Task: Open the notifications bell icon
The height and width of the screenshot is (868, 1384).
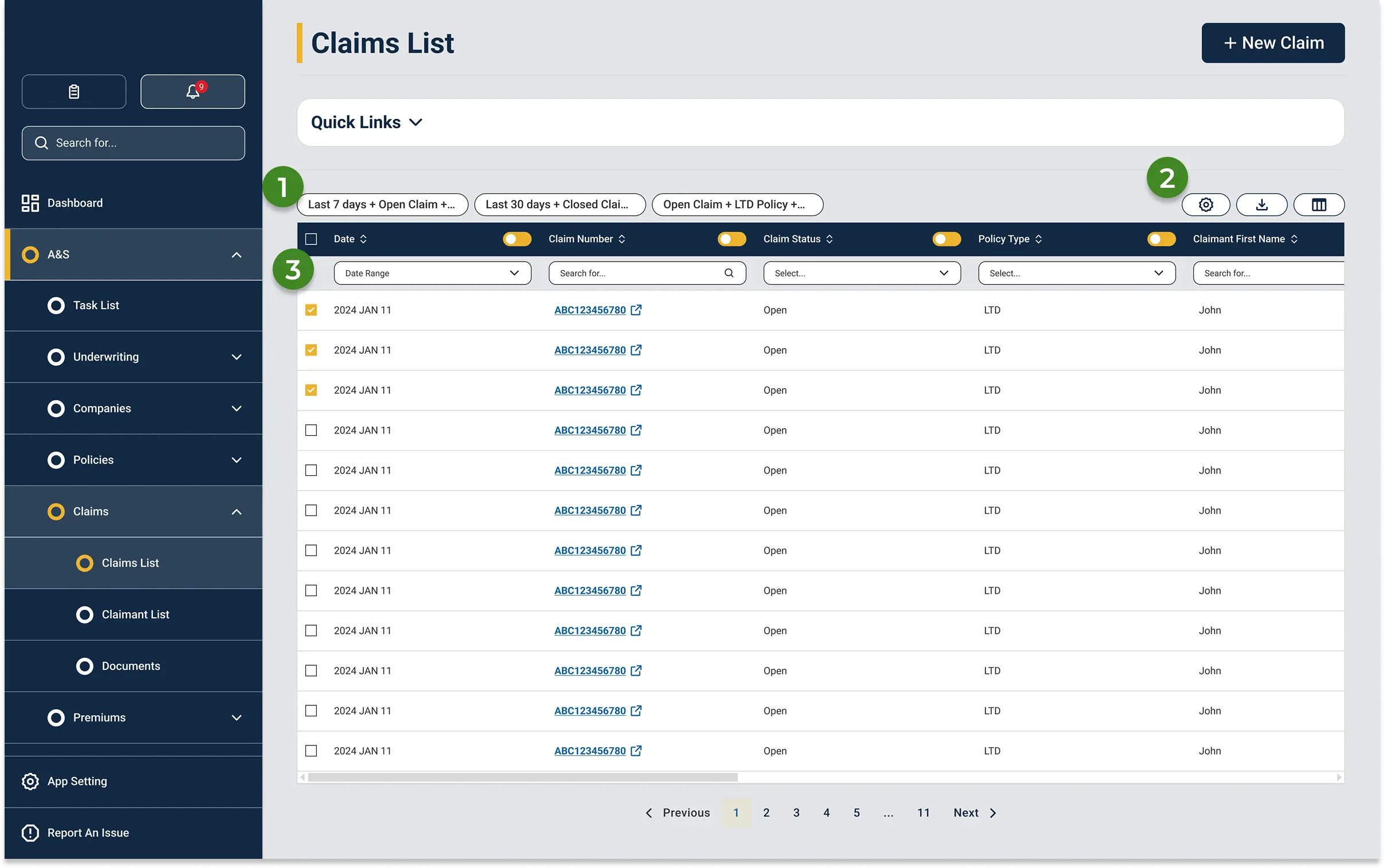Action: [192, 92]
